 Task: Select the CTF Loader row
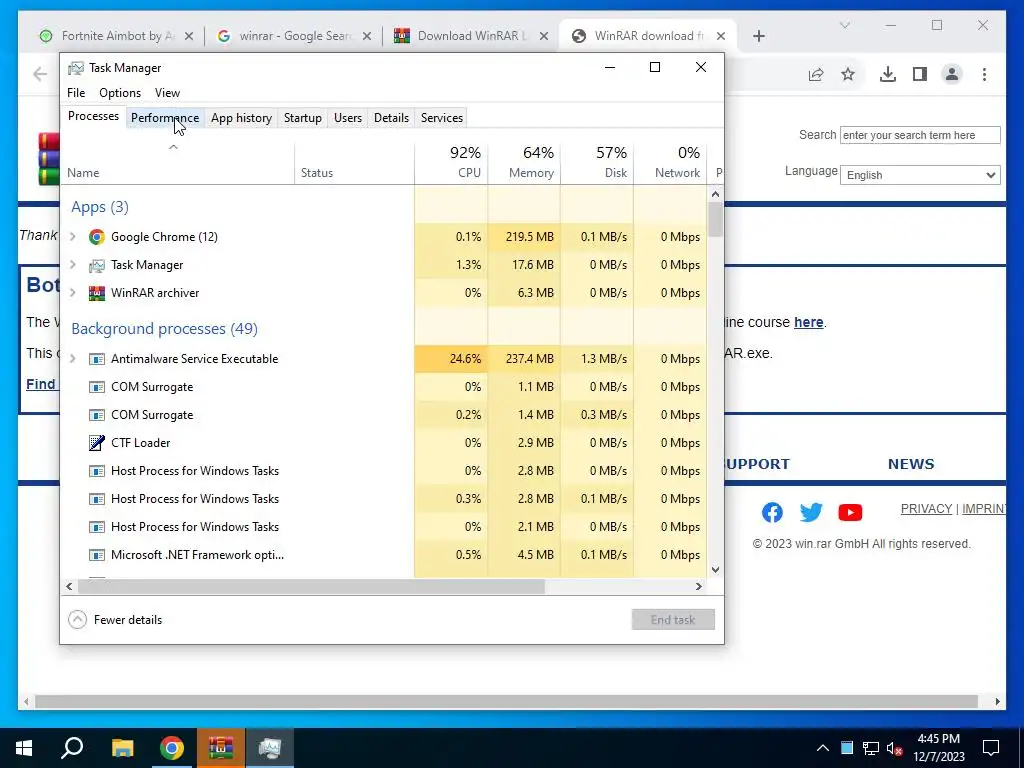point(384,443)
